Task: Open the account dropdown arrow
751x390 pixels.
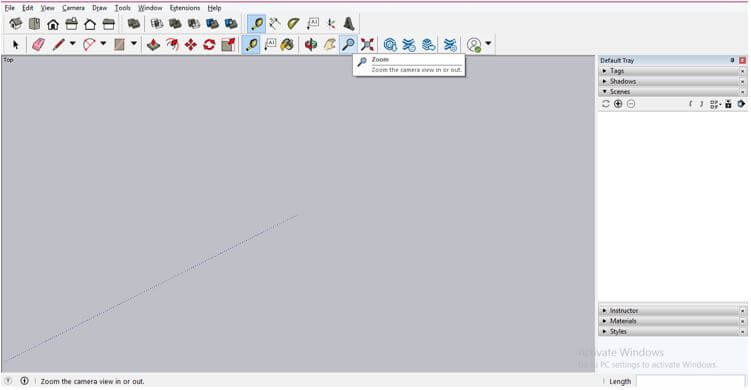Action: pyautogui.click(x=488, y=44)
